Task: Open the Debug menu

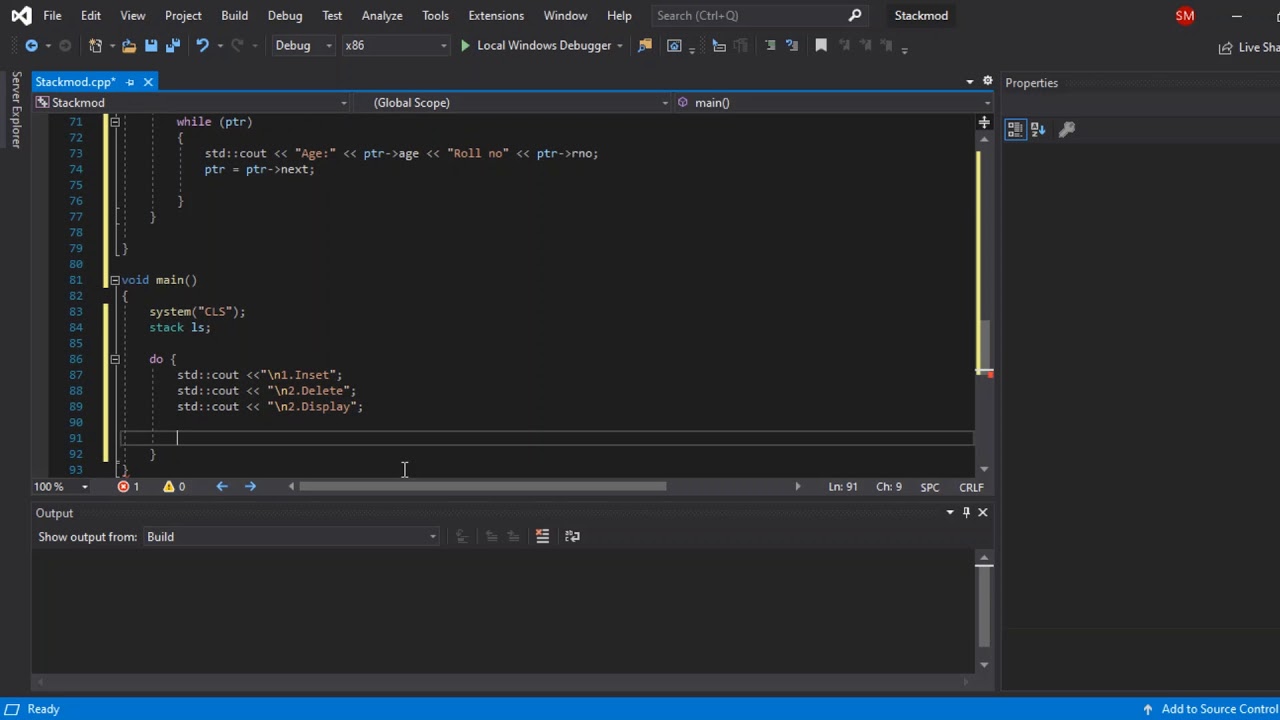Action: (285, 15)
